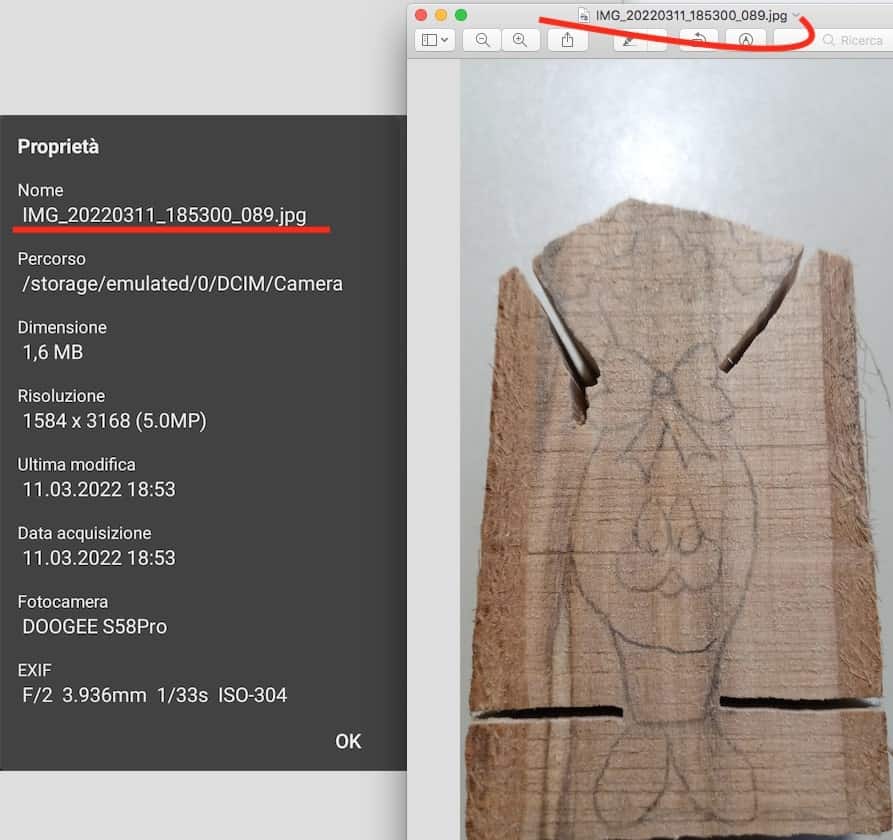The height and width of the screenshot is (840, 893).
Task: Click the wood carving photo in Preview
Action: tap(677, 450)
